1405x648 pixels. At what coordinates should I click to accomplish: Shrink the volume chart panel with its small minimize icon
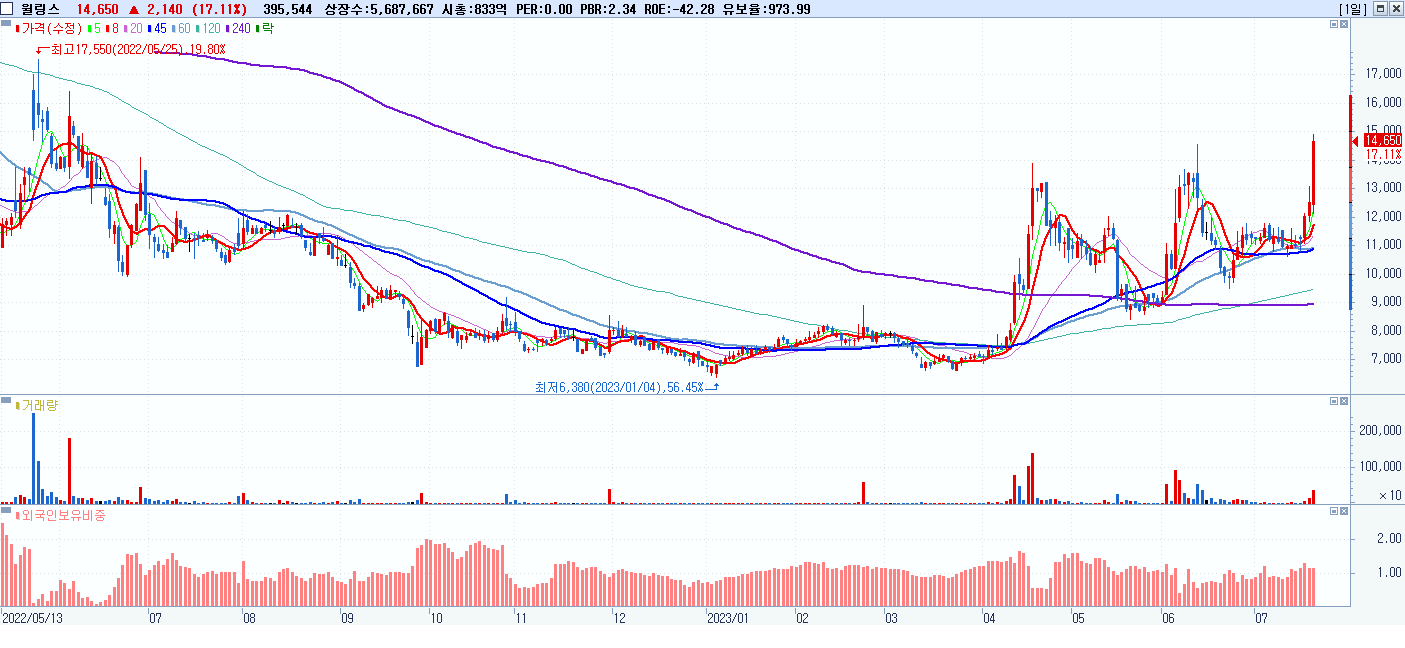pyautogui.click(x=1334, y=401)
